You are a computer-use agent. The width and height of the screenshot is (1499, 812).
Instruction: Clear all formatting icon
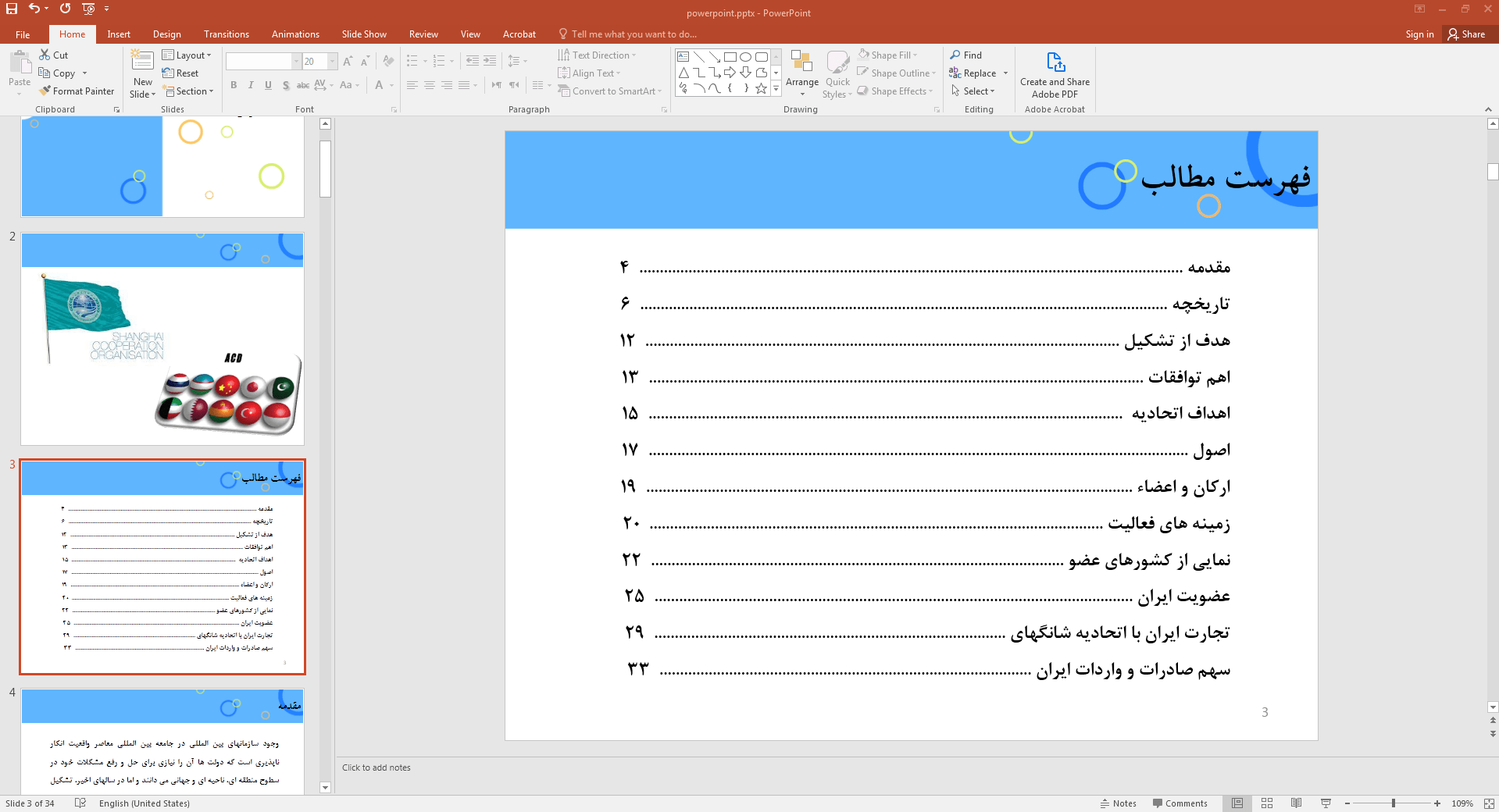pos(388,61)
